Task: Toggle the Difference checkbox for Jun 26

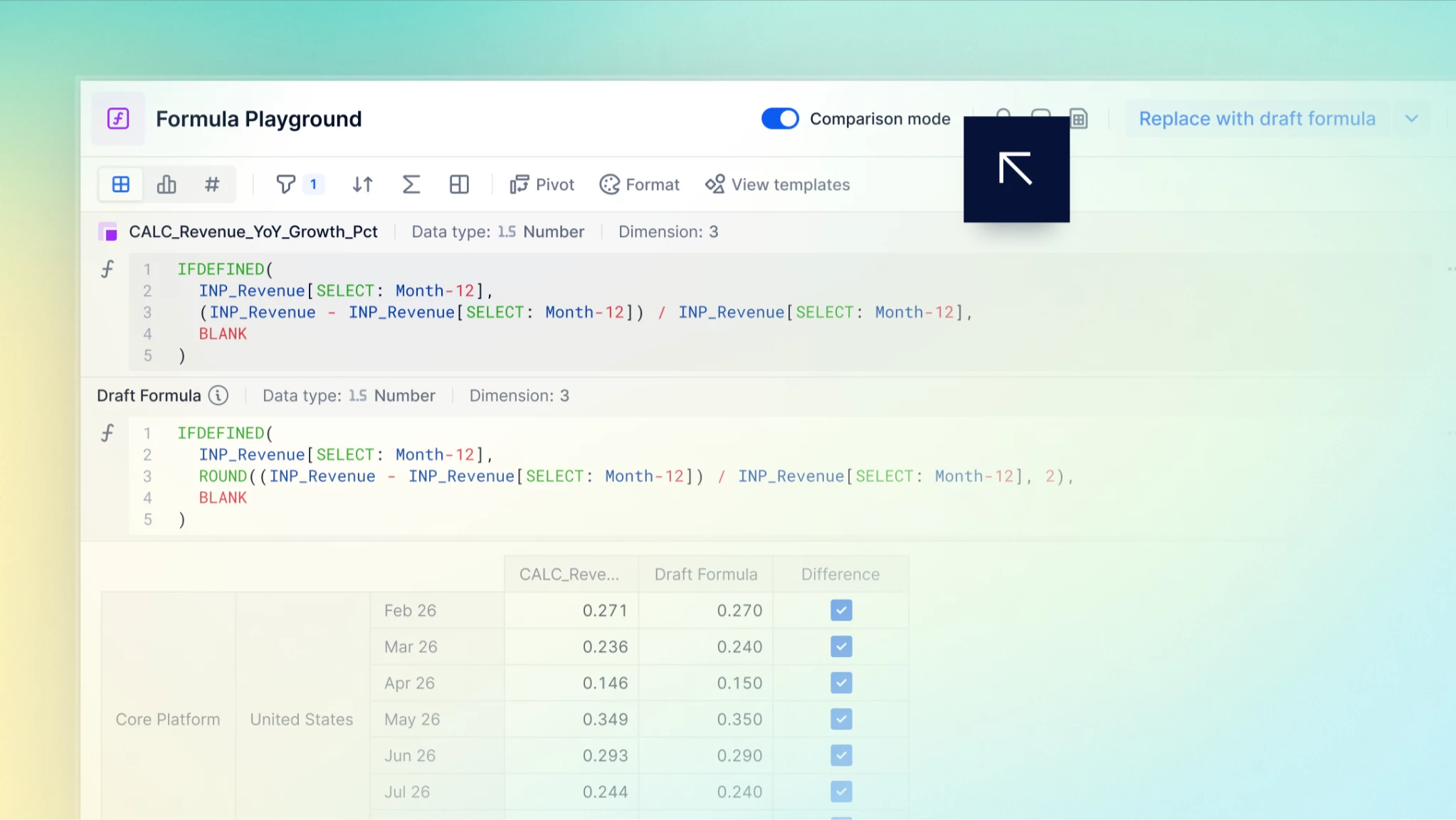Action: (x=841, y=755)
